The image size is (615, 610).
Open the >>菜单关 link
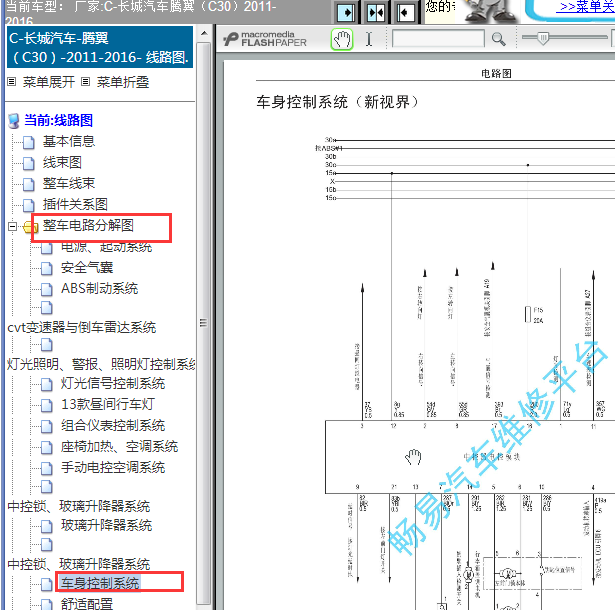pos(587,7)
